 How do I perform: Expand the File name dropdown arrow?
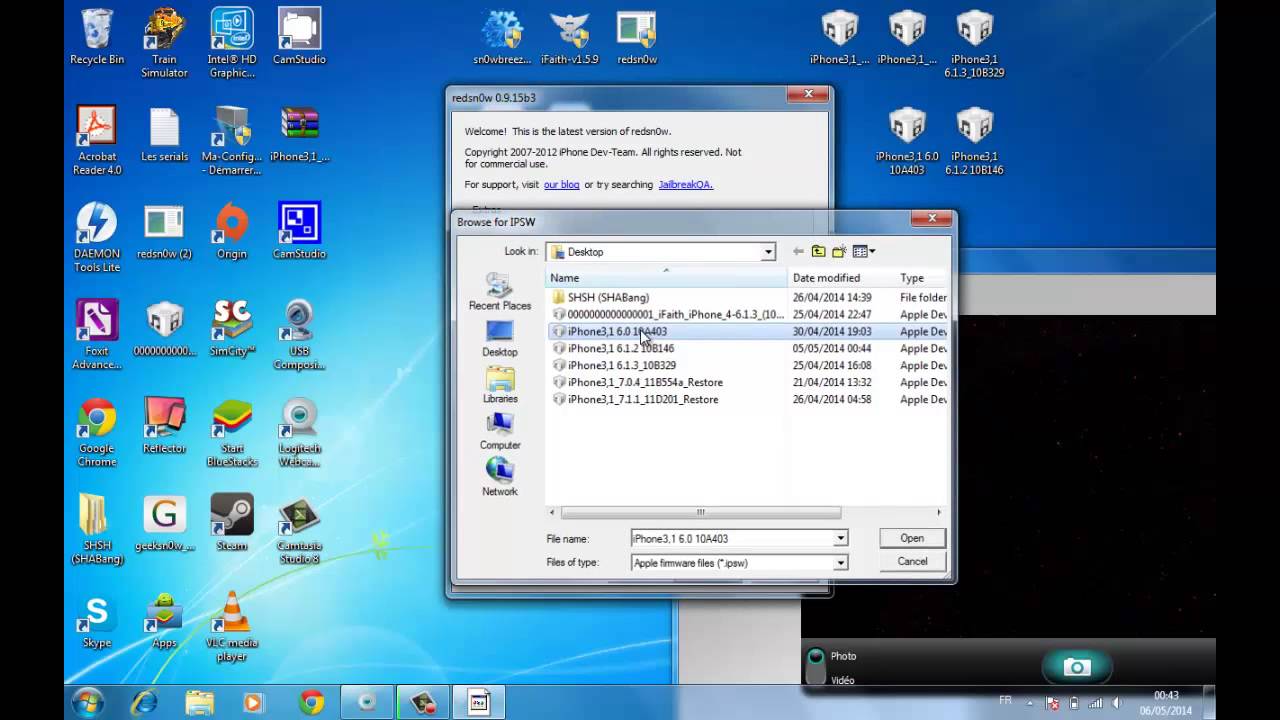pyautogui.click(x=840, y=538)
